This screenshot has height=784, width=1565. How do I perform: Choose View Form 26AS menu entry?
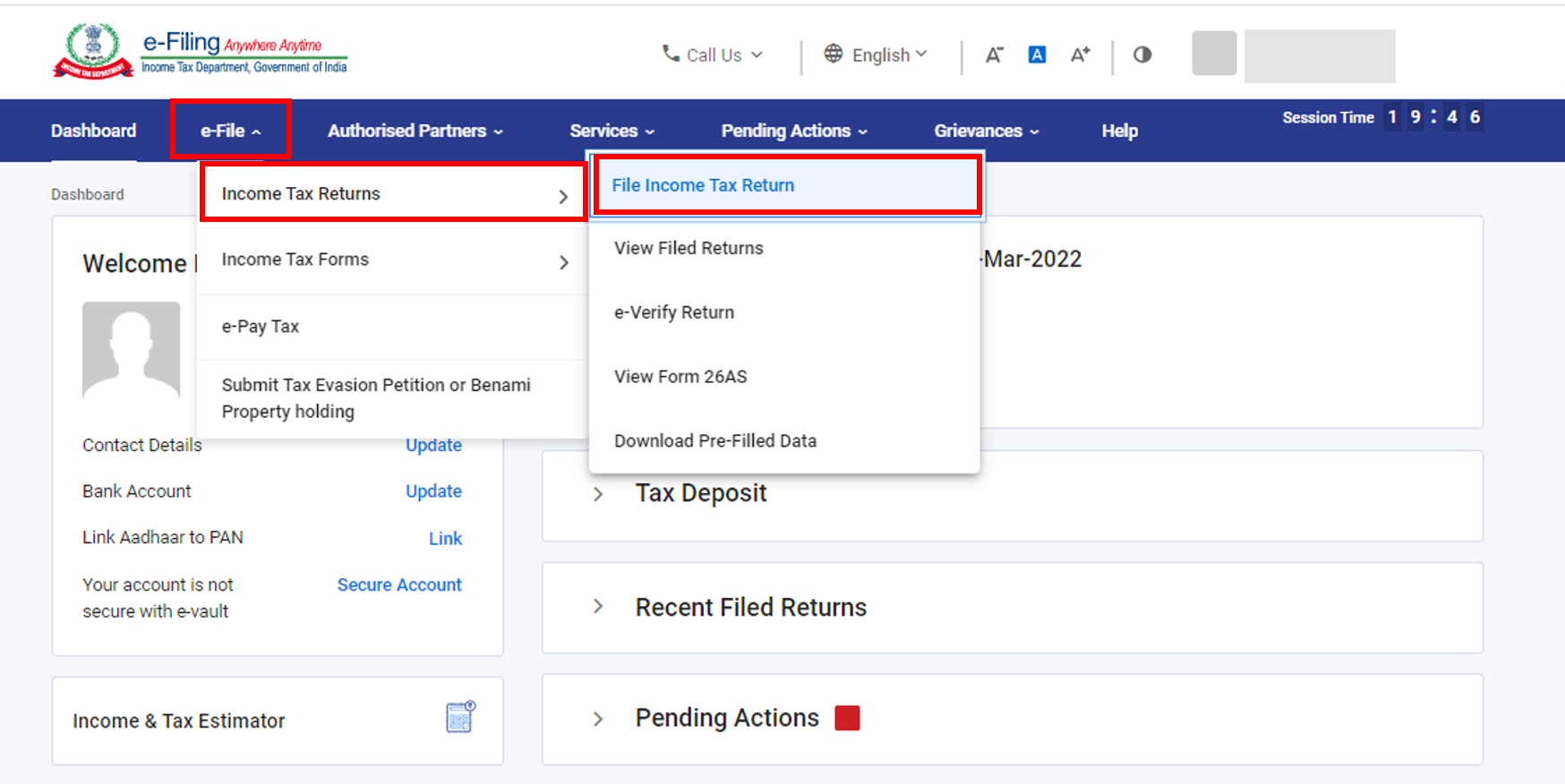(x=680, y=377)
